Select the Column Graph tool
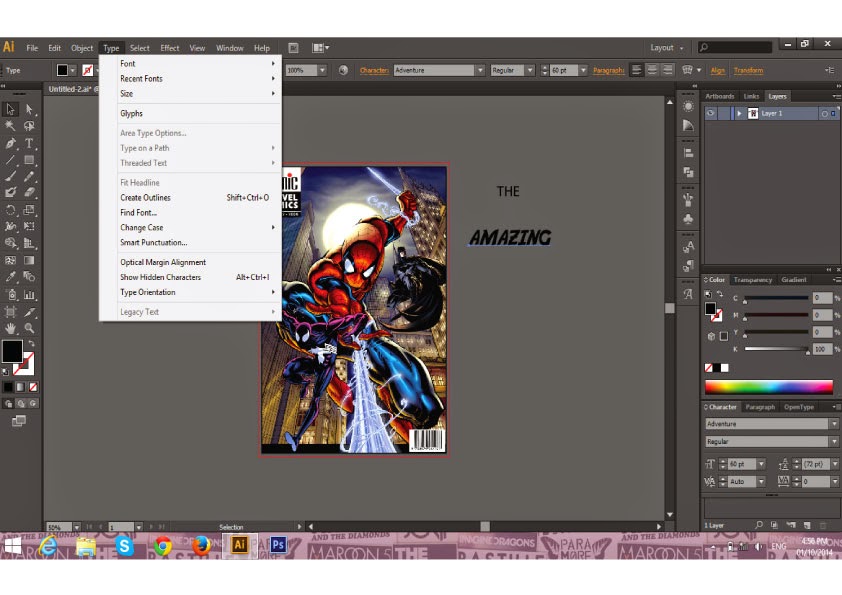This screenshot has height=595, width=842. (29, 294)
